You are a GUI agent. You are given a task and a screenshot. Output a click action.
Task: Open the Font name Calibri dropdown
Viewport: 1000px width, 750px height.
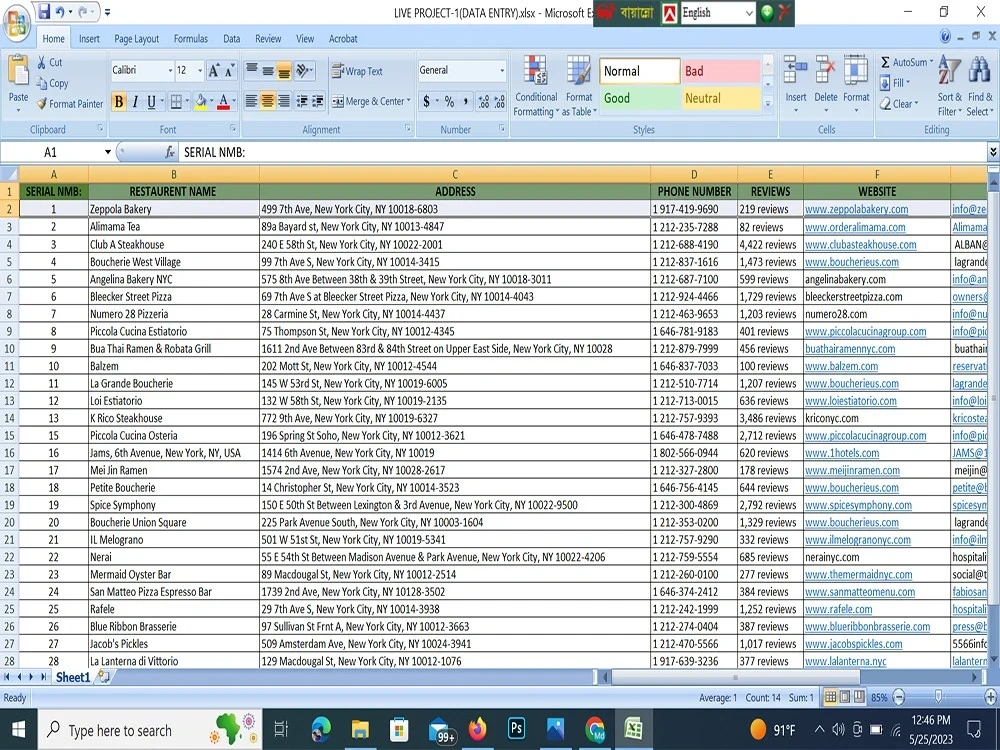(x=170, y=70)
